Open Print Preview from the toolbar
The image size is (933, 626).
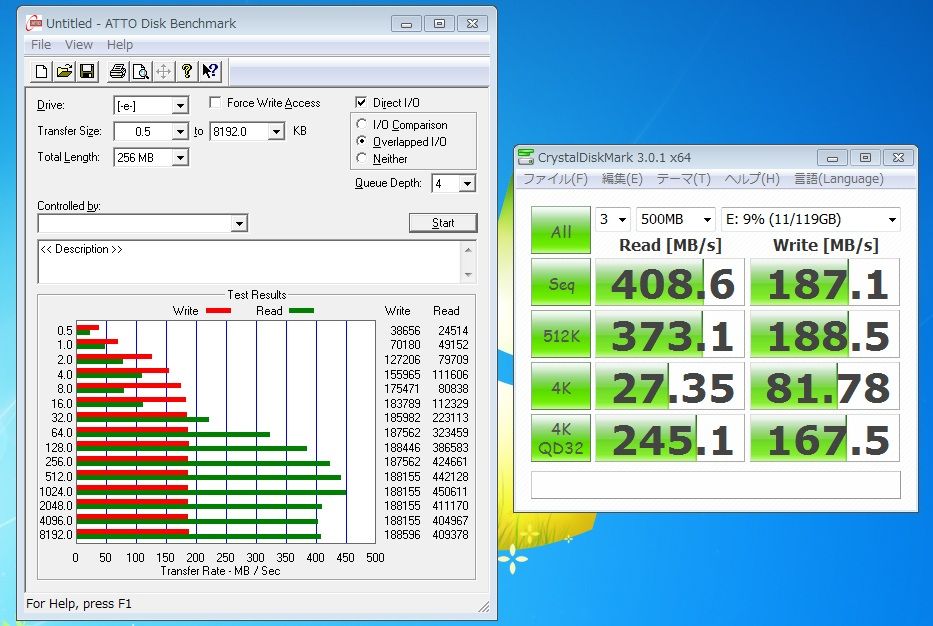pyautogui.click(x=141, y=71)
